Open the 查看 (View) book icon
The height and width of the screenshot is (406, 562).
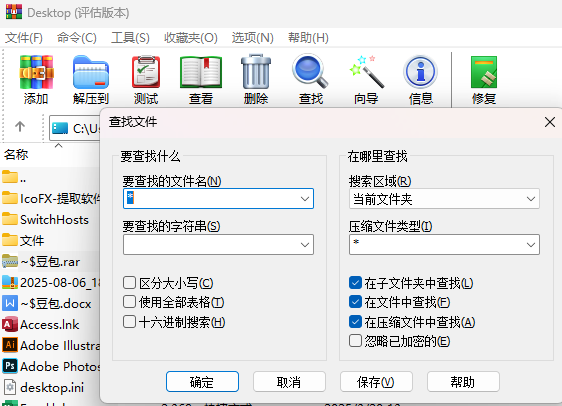coord(201,72)
